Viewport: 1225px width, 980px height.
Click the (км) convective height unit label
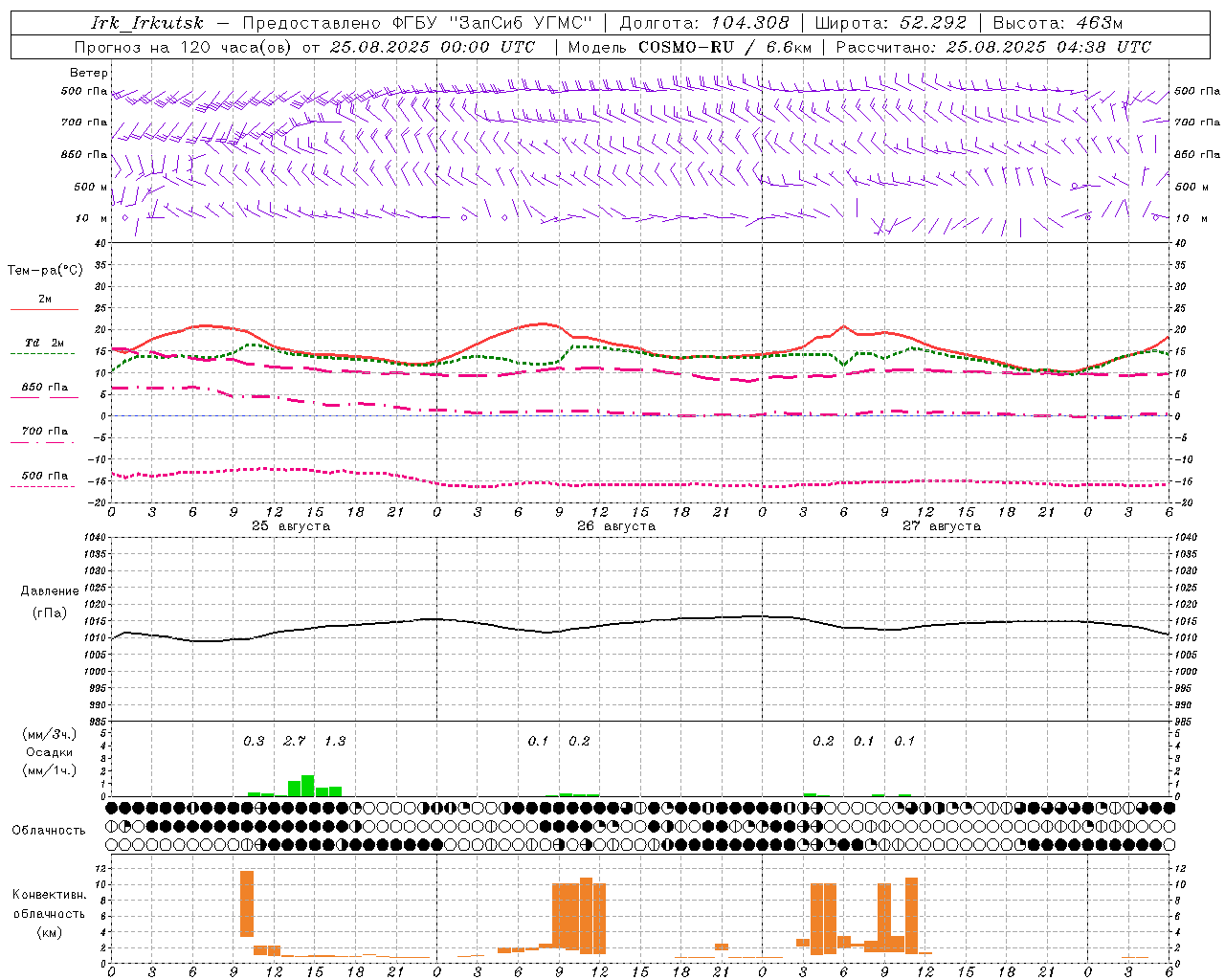(50, 933)
